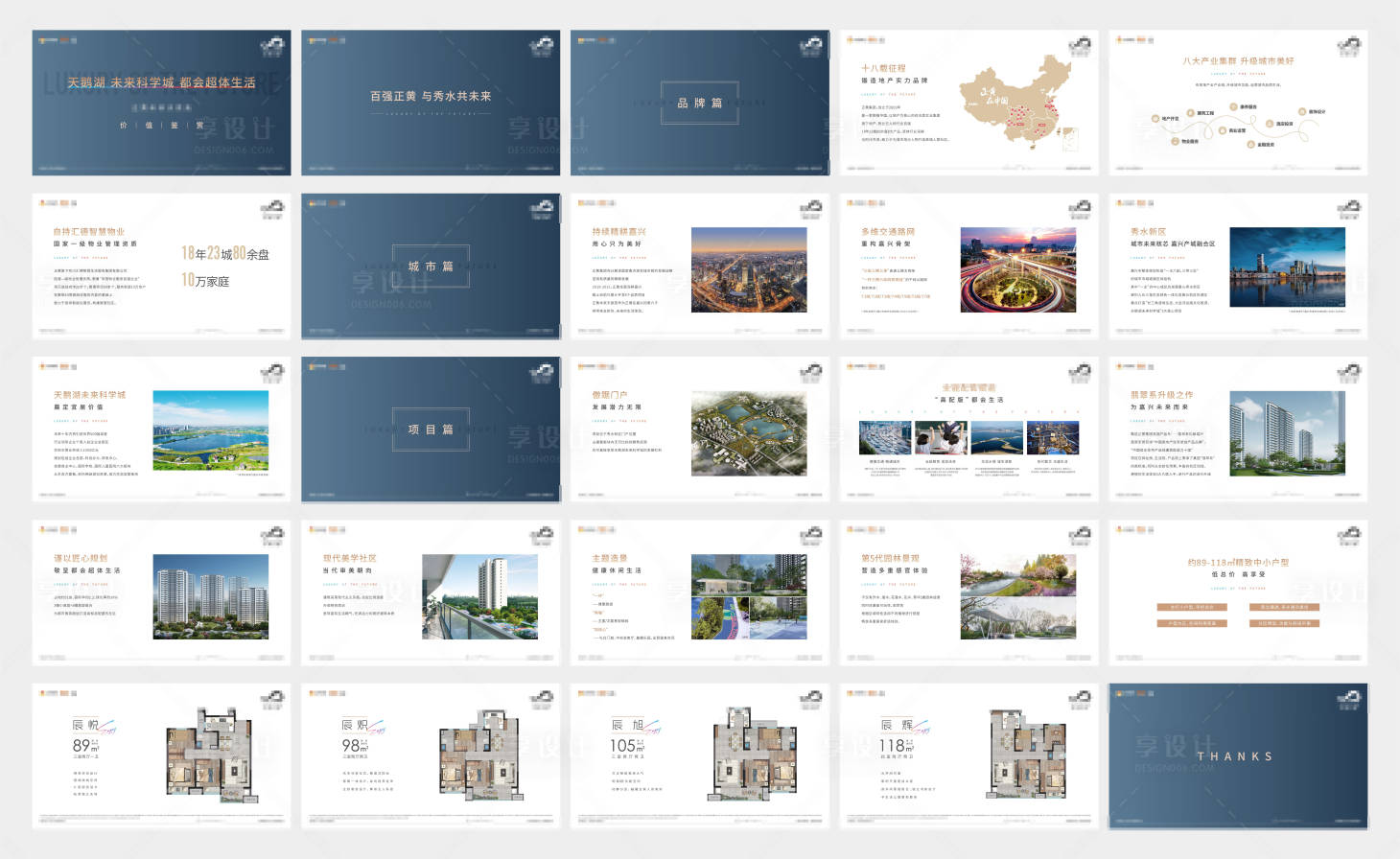Open the landscape collage beside 主题造景
Screen dimensions: 1400x859
point(749,596)
